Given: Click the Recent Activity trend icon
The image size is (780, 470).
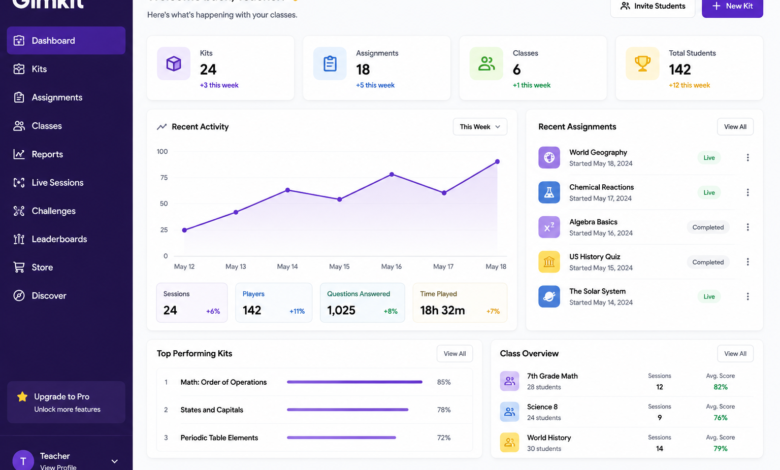Looking at the screenshot, I should pyautogui.click(x=162, y=127).
